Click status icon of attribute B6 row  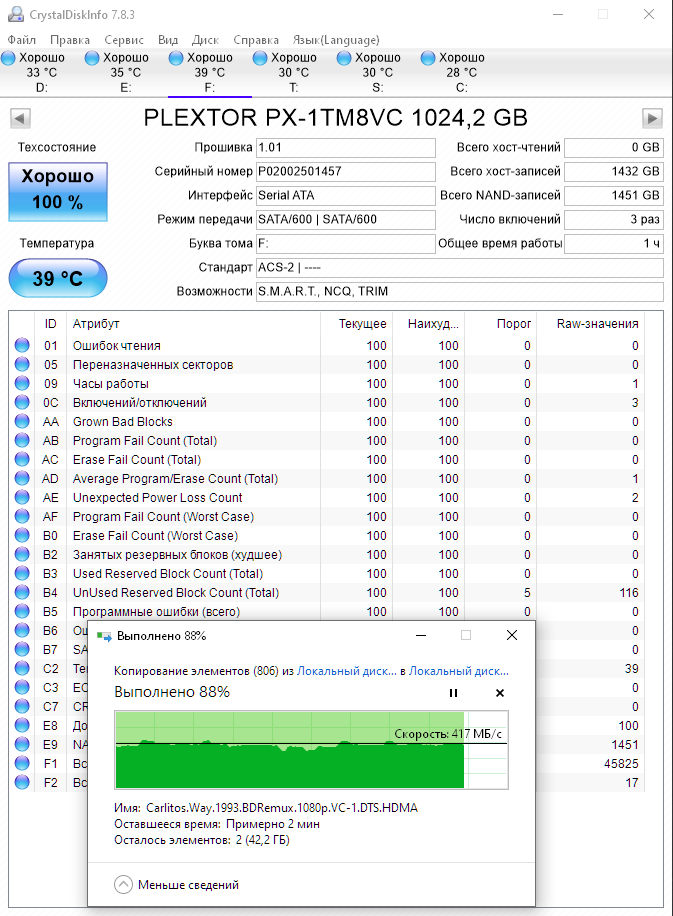[22, 630]
